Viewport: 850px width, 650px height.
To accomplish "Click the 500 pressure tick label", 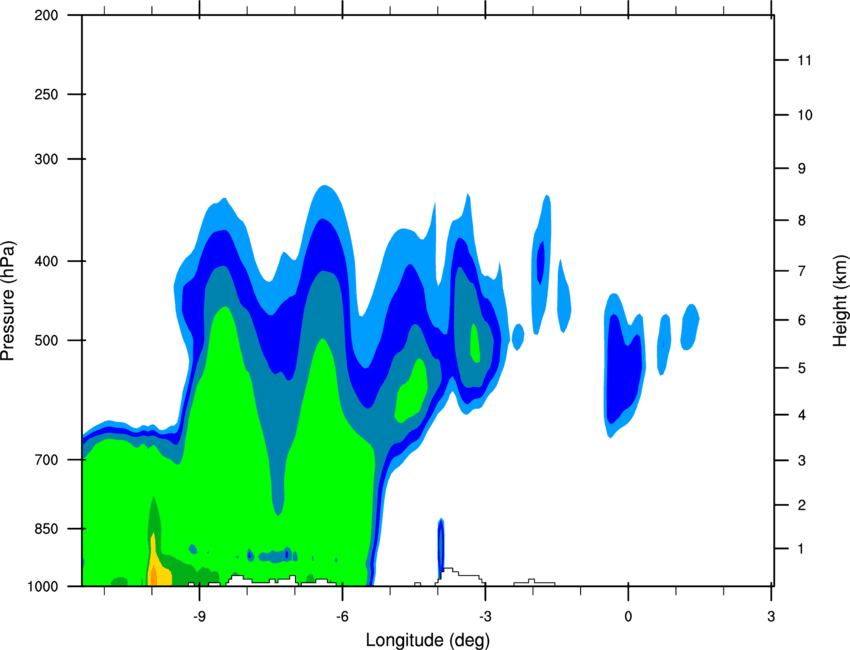I will pyautogui.click(x=46, y=340).
